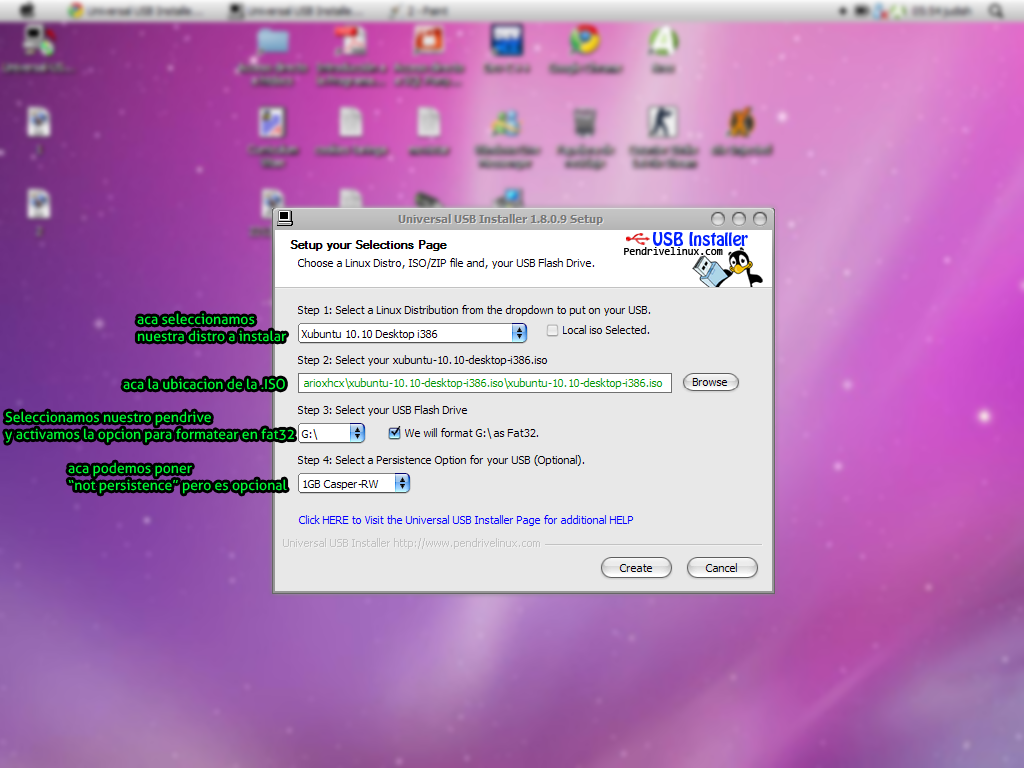1024x768 pixels.
Task: Click the 'Step 2: Select your xubuntu' label
Action: (x=423, y=360)
